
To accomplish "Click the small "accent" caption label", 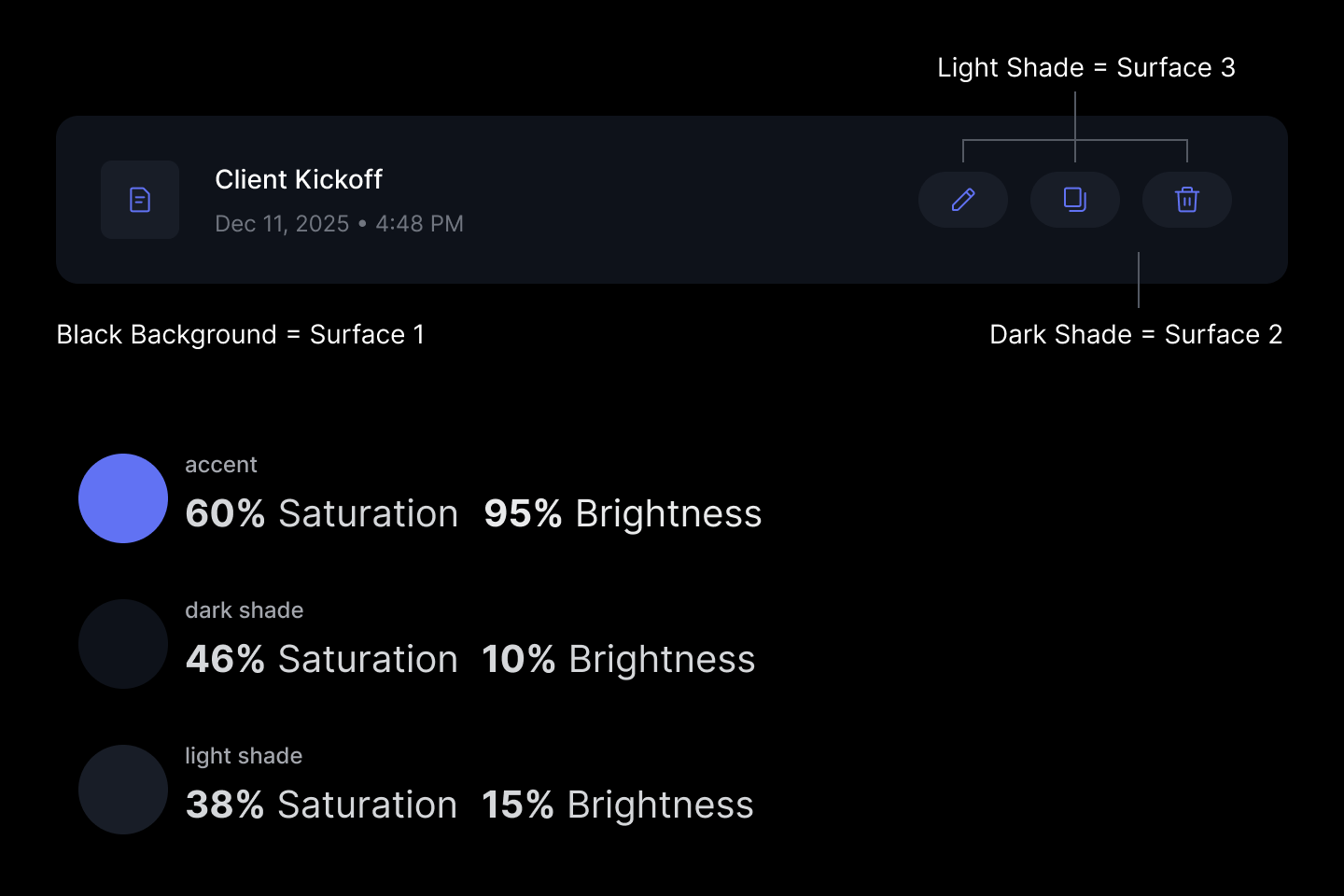I will point(220,465).
